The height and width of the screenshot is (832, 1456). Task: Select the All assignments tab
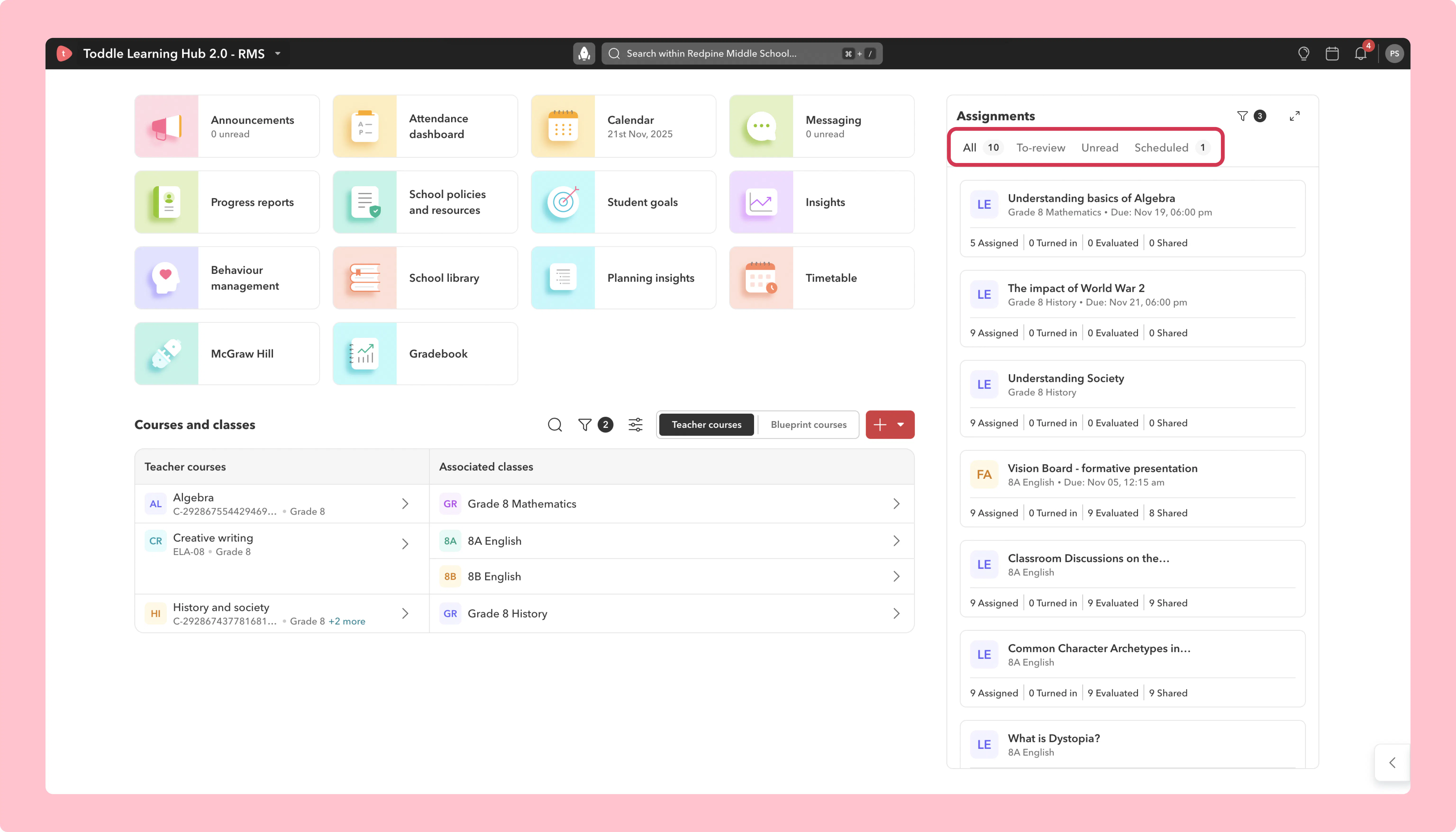982,147
